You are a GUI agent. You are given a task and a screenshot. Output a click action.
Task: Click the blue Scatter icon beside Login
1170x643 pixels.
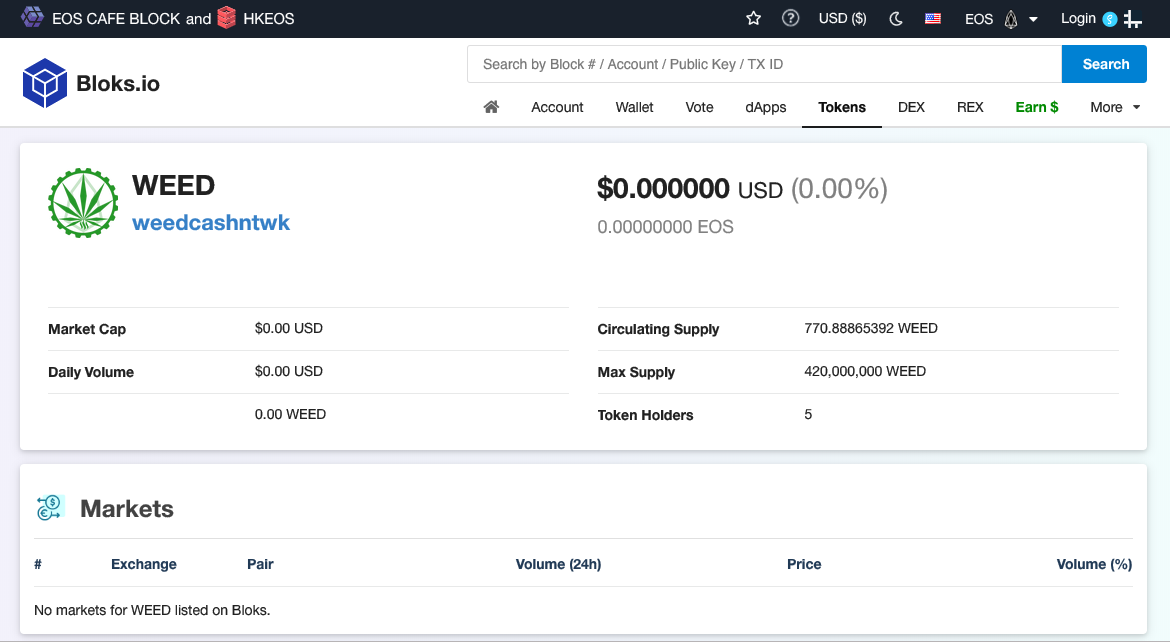1110,19
